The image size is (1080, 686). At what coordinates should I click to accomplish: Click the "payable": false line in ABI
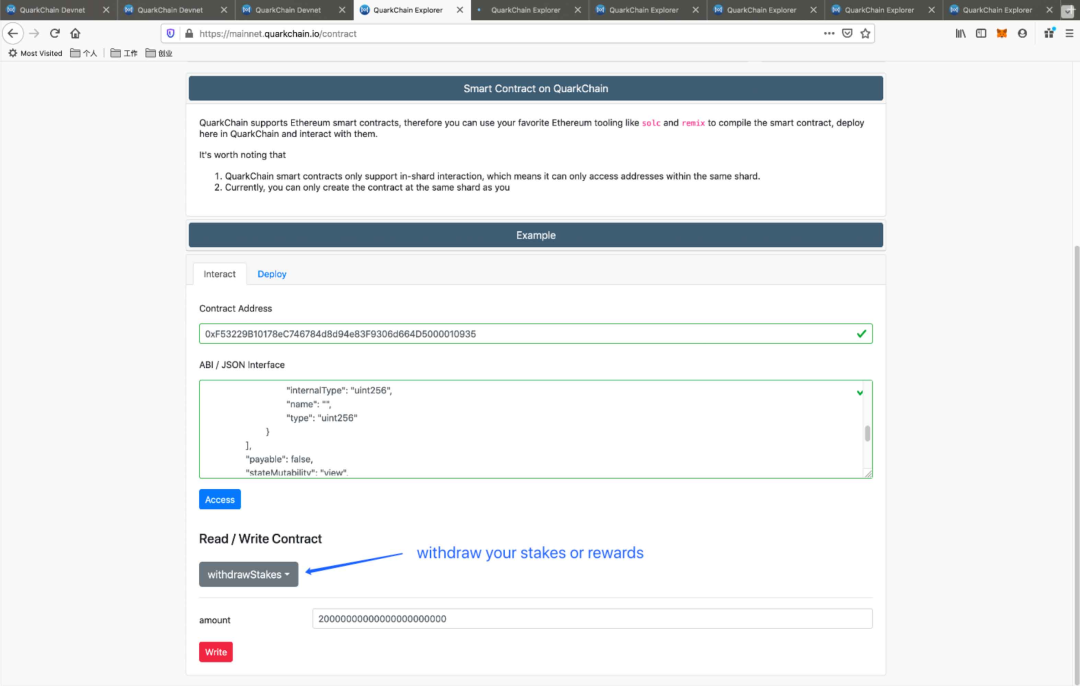pyautogui.click(x=279, y=459)
